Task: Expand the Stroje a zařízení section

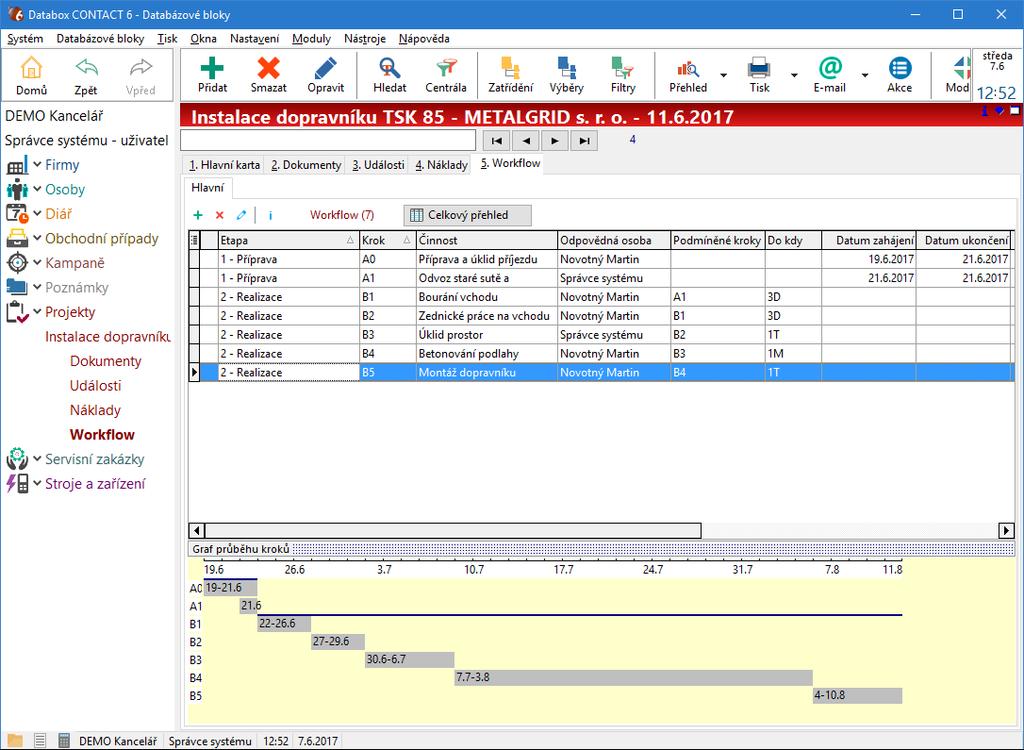Action: (x=37, y=483)
